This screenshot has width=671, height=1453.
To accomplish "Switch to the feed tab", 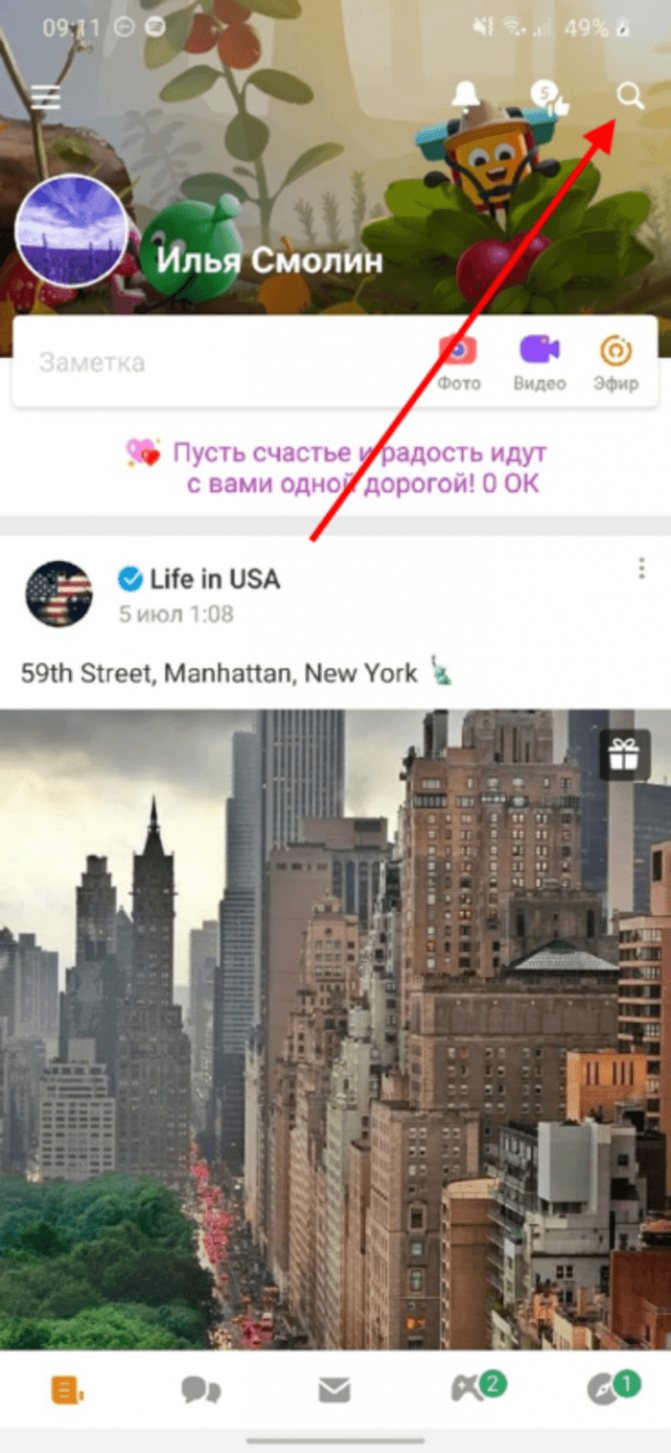I will point(67,1389).
